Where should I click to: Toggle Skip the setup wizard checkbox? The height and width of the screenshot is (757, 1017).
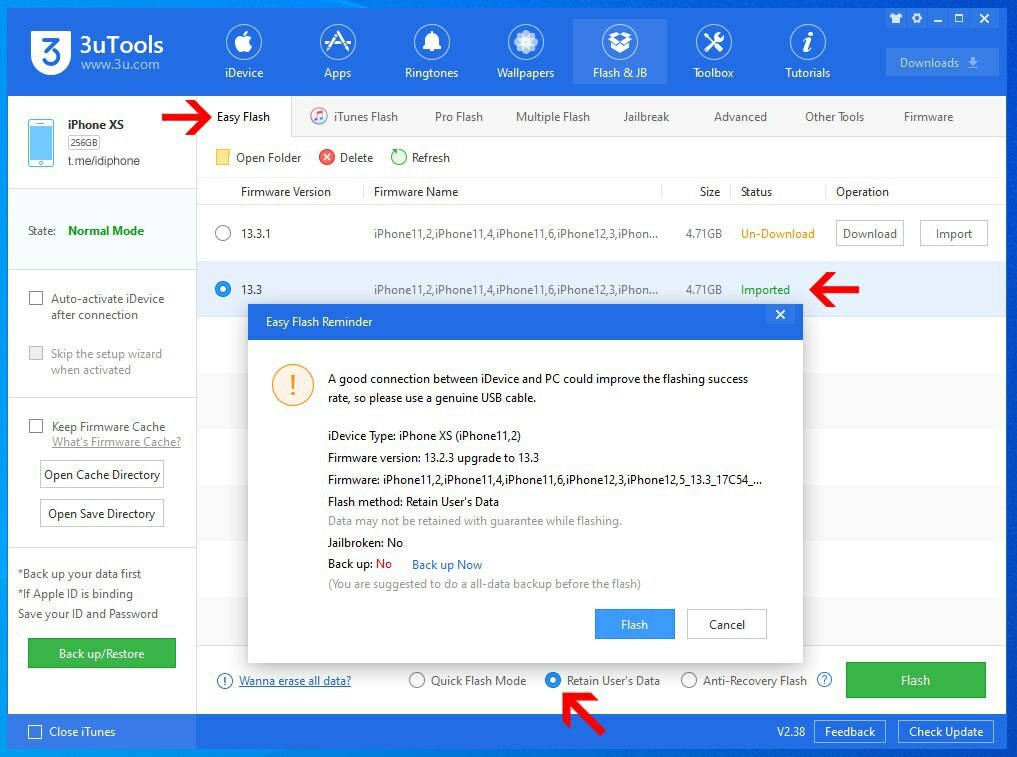pyautogui.click(x=36, y=354)
